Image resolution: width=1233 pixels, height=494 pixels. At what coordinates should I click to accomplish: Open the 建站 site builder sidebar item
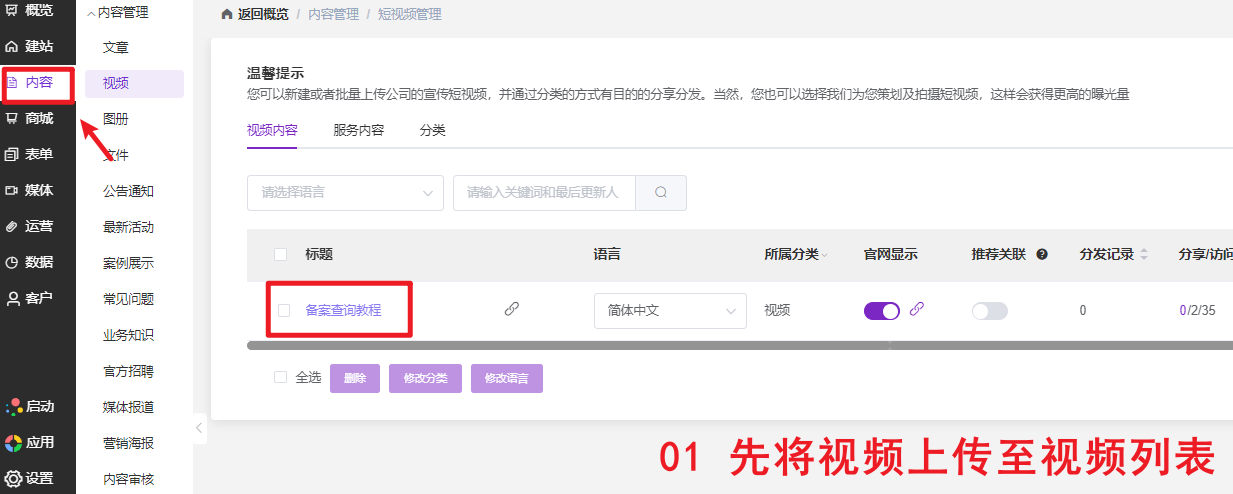click(30, 47)
